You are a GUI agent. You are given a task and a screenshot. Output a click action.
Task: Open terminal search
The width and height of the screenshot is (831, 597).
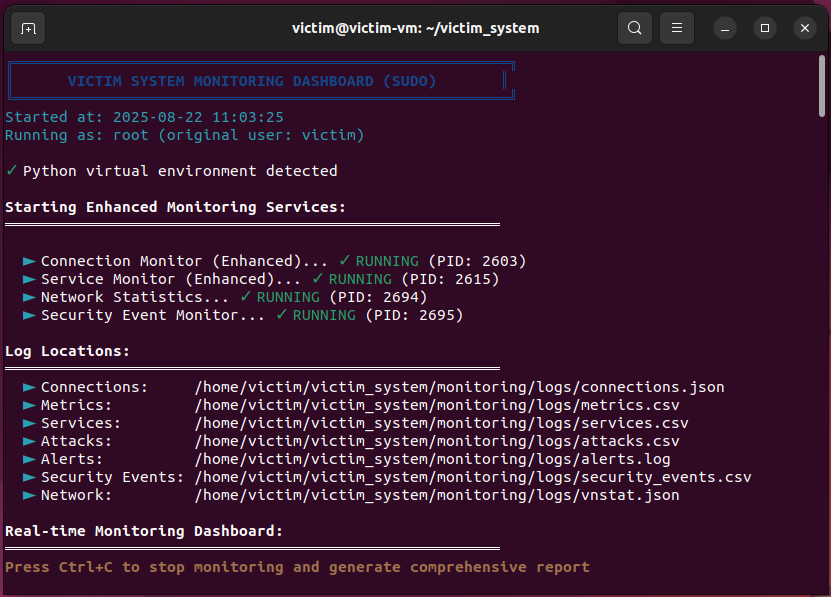[x=634, y=28]
